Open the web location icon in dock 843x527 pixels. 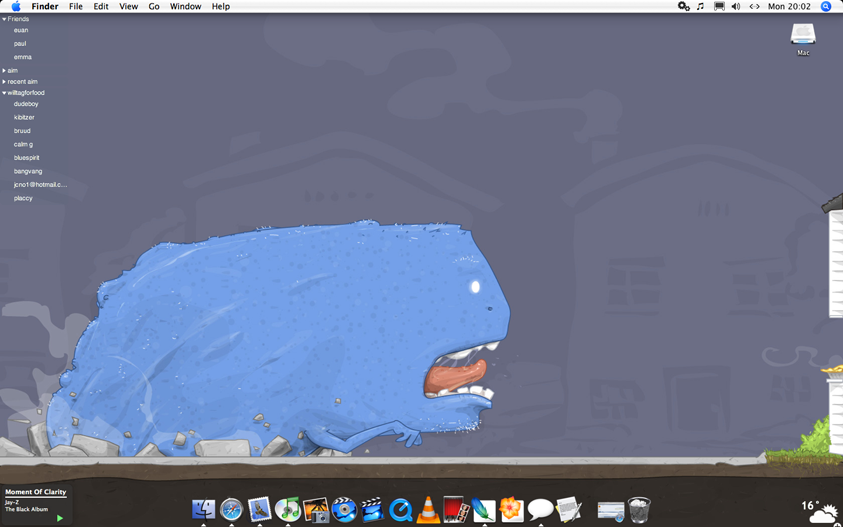(611, 511)
